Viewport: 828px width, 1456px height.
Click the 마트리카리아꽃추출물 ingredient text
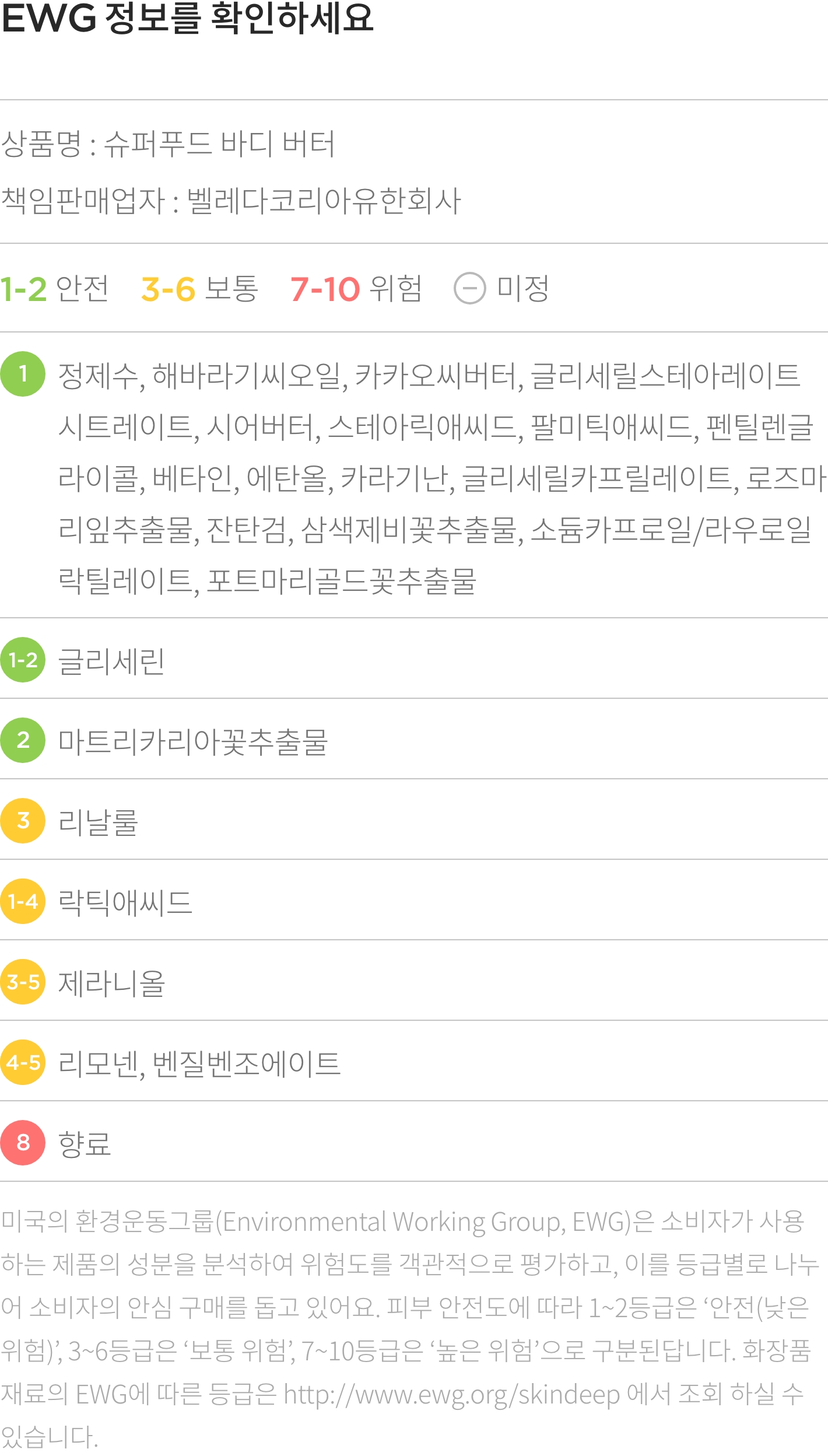click(193, 742)
